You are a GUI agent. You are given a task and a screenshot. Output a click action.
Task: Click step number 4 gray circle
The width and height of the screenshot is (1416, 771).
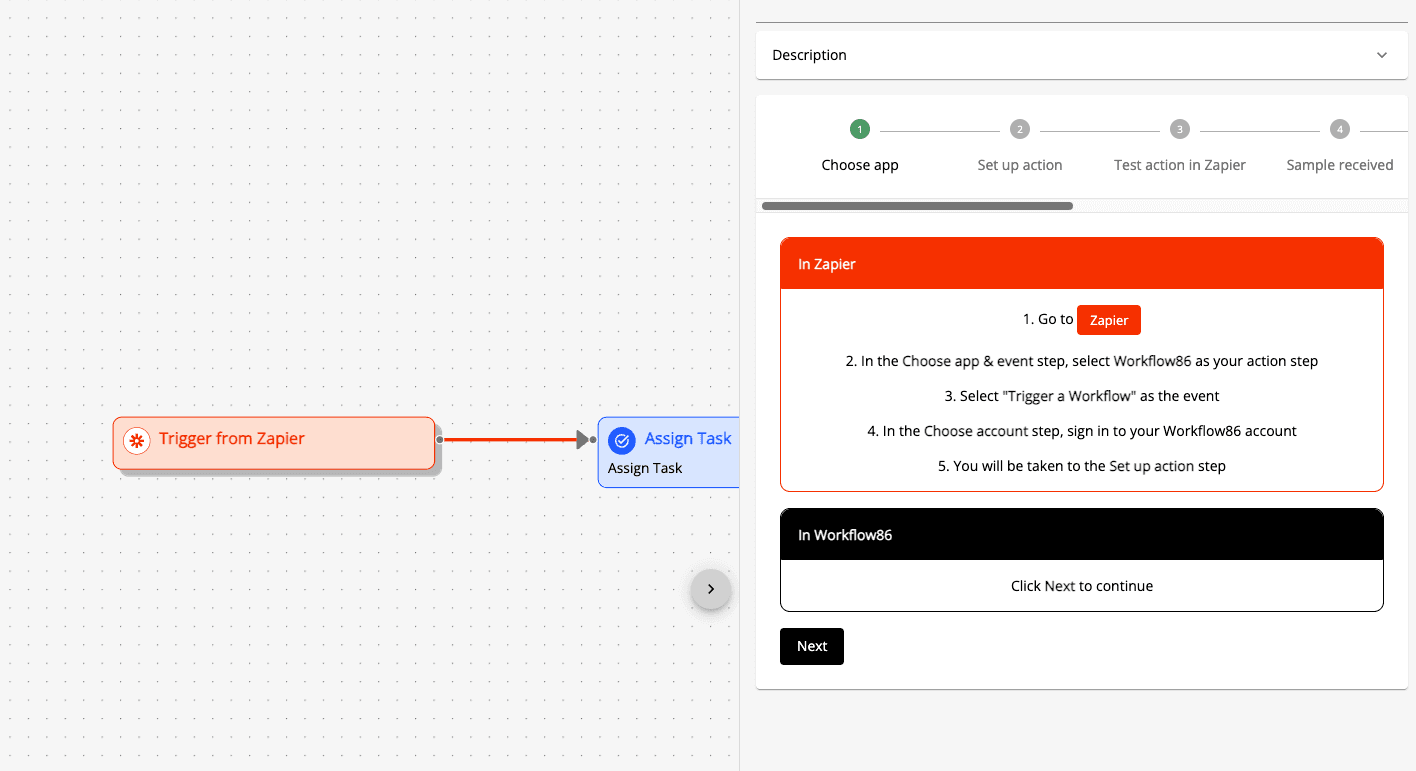point(1340,129)
